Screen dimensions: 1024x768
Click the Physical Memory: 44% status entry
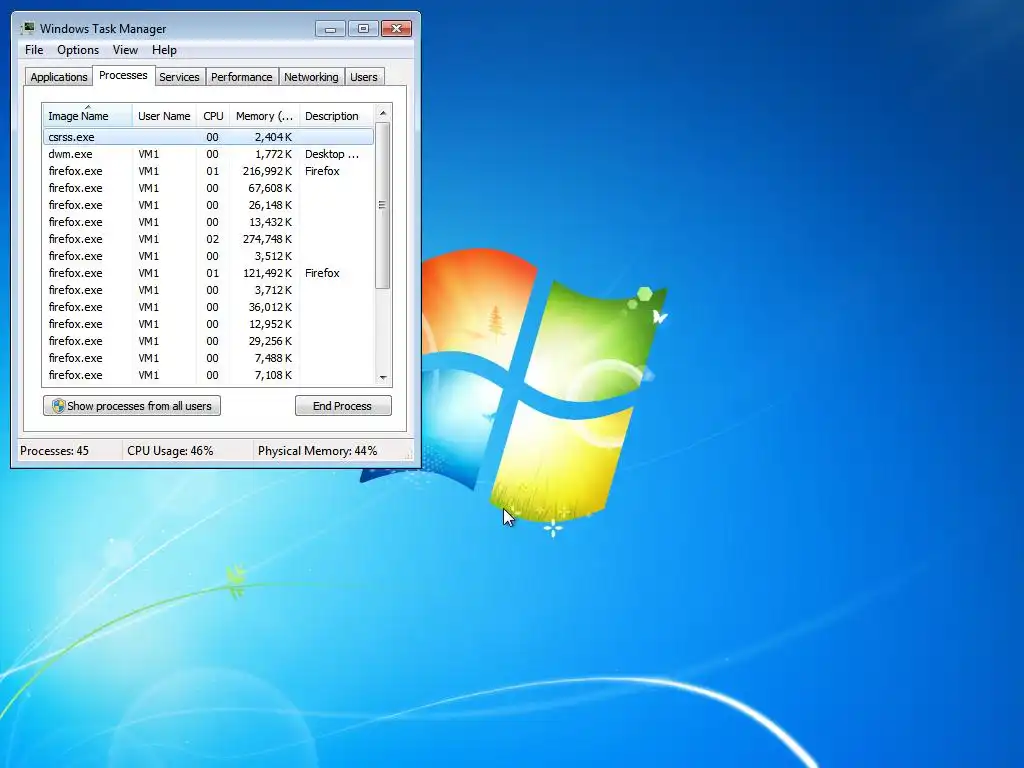click(x=317, y=451)
